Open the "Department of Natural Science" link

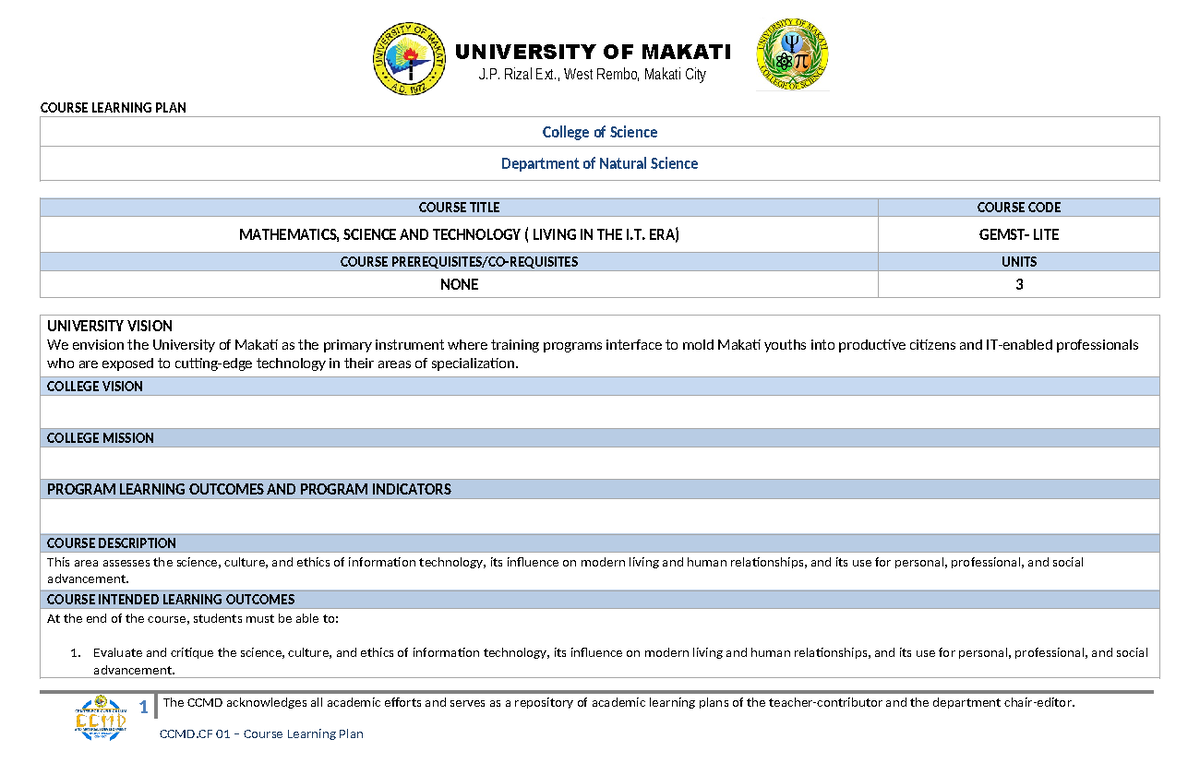[599, 163]
